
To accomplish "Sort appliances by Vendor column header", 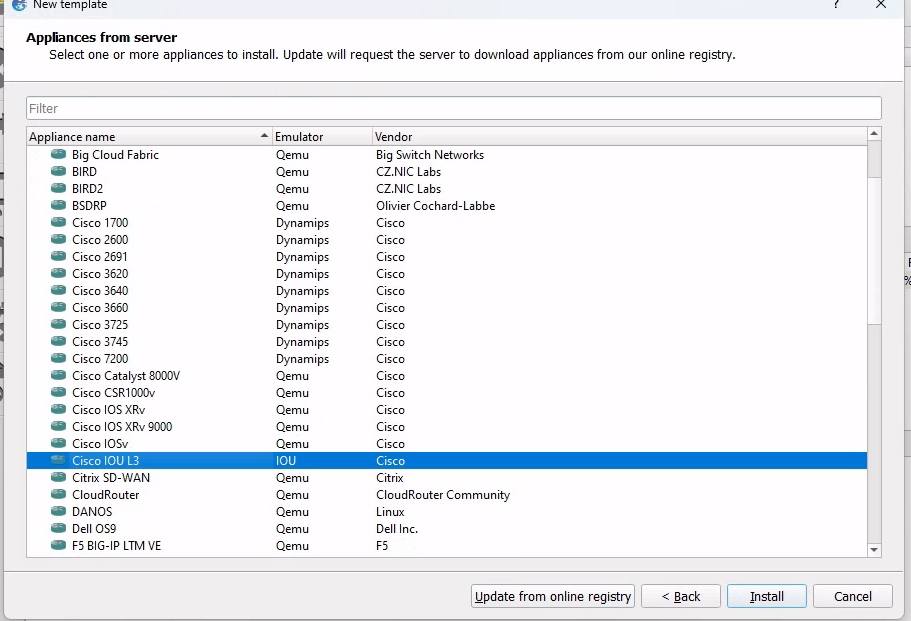I will click(618, 136).
